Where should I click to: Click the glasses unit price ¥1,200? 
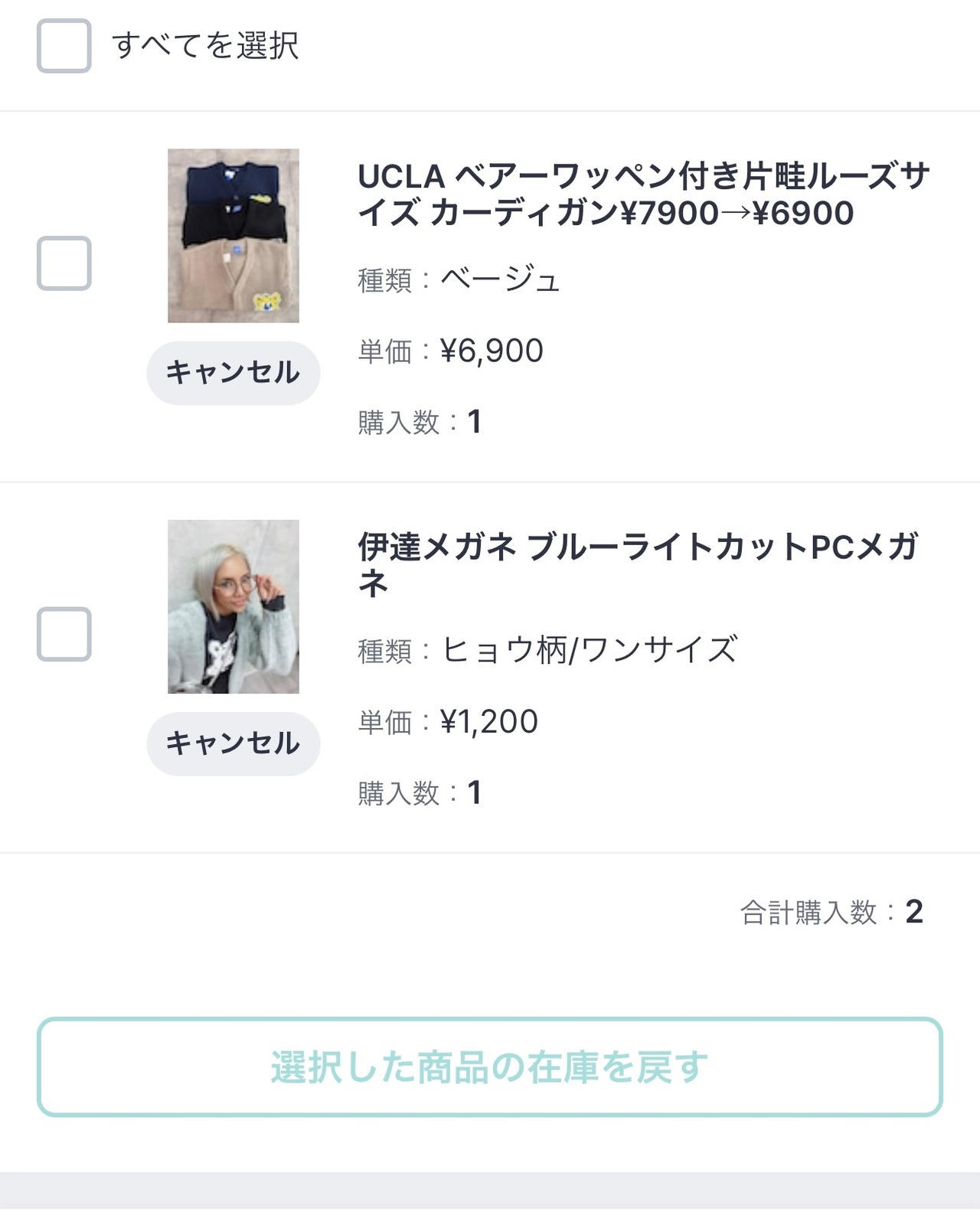(x=489, y=722)
